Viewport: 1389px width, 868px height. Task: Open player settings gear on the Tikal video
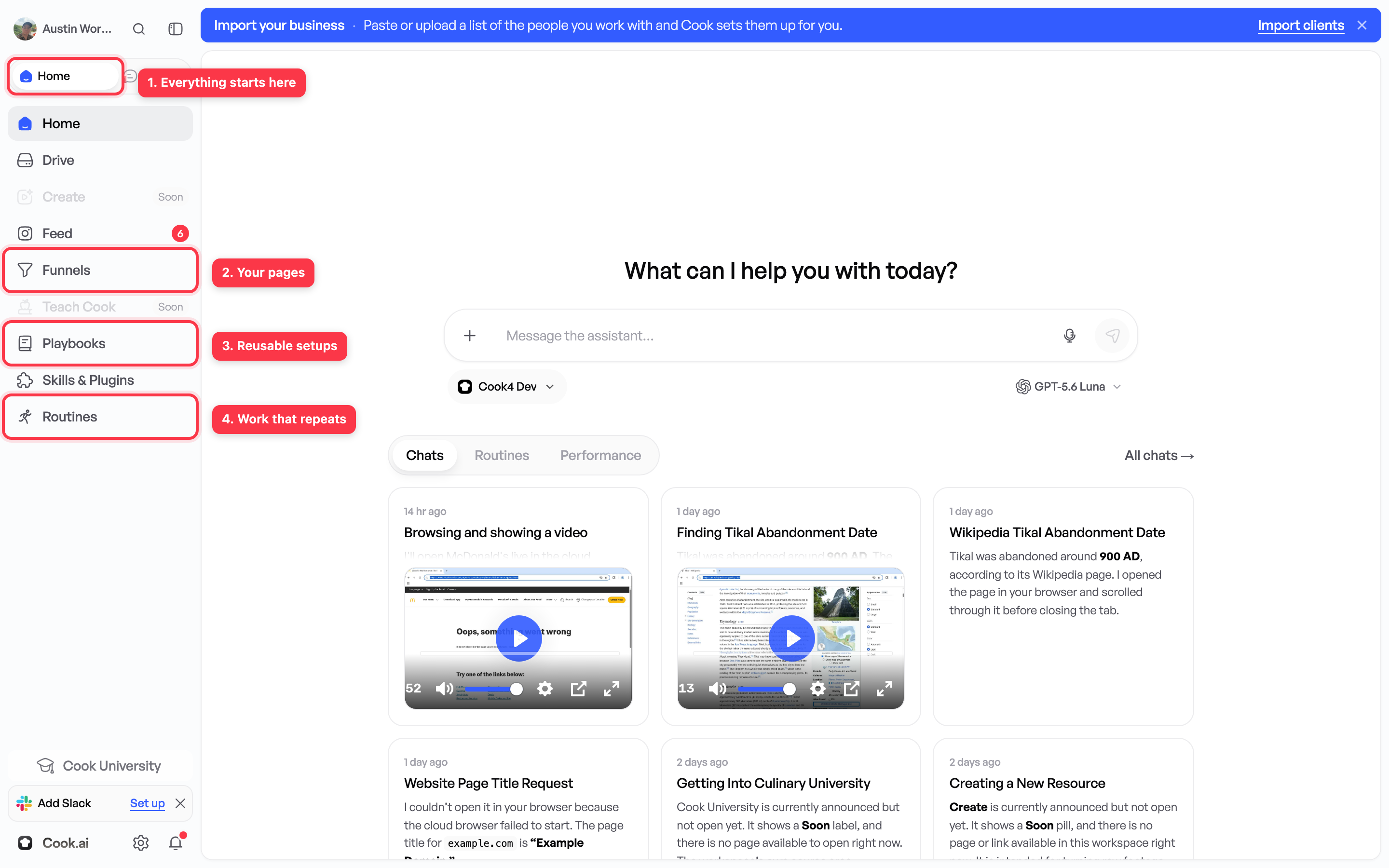tap(818, 688)
